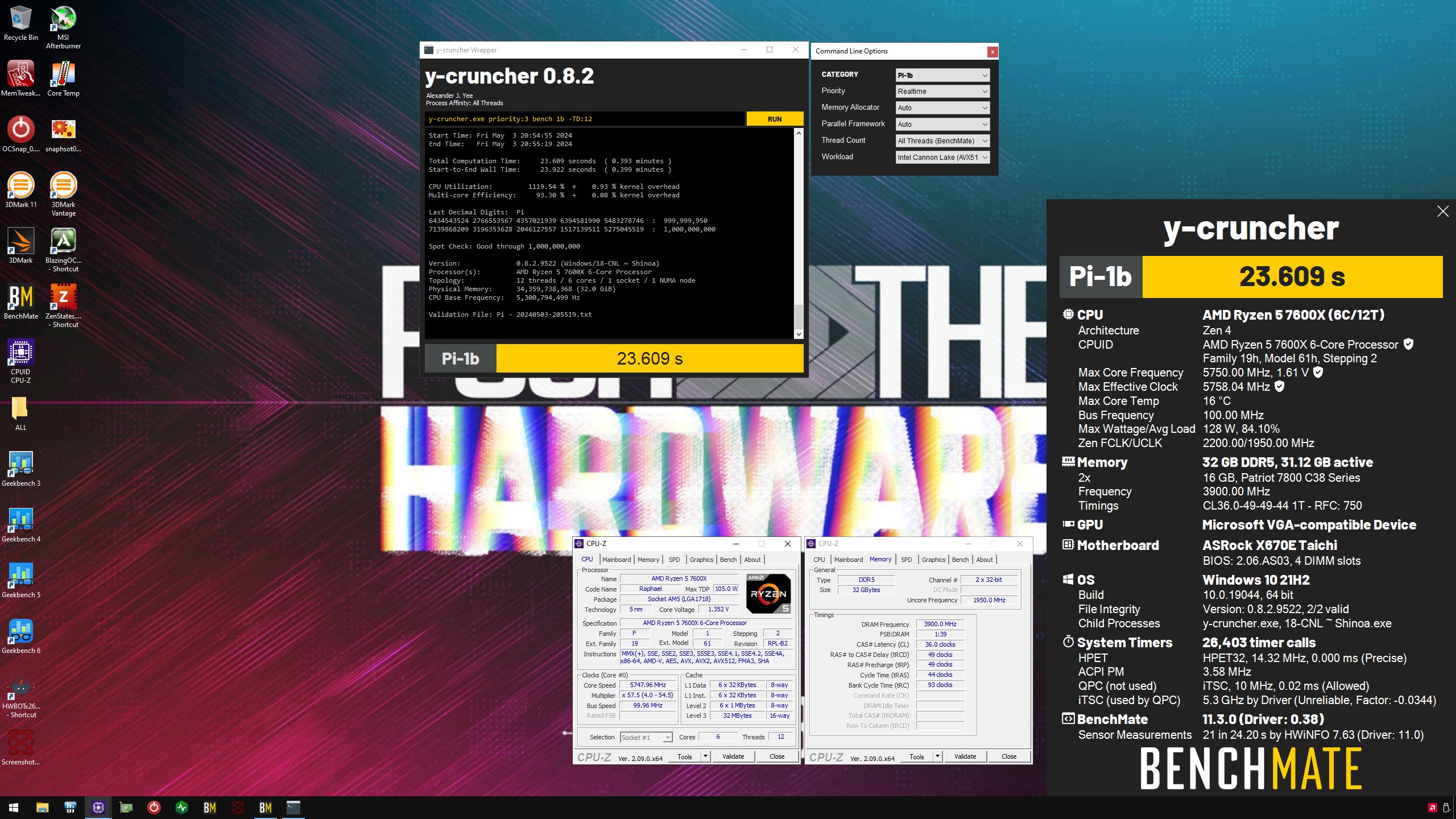Click Validate in left CPU-Z window

tap(733, 756)
